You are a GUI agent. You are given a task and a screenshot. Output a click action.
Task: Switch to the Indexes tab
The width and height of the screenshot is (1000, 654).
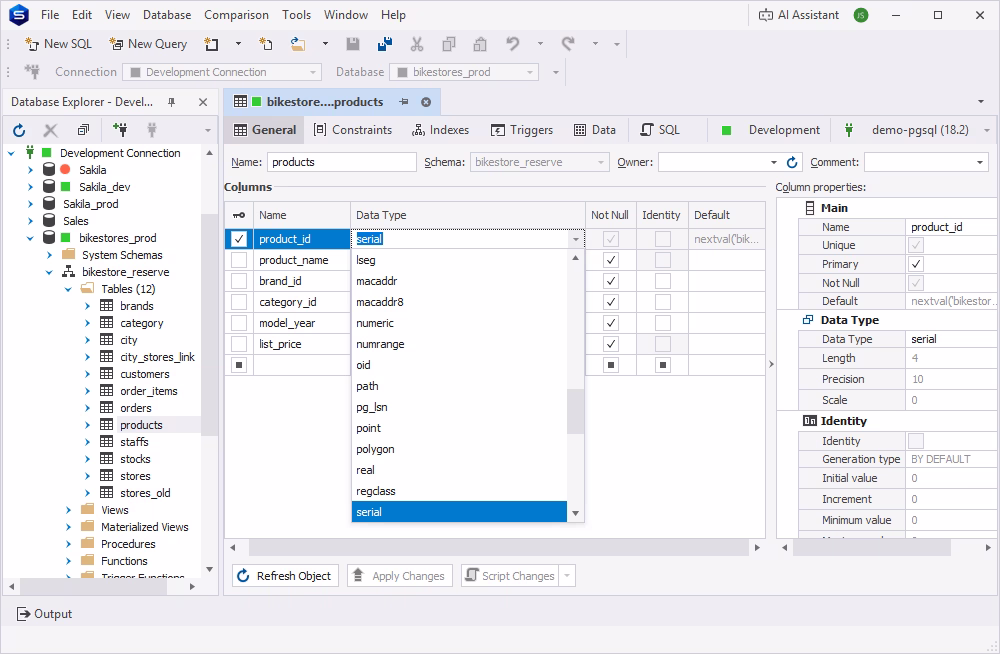(x=441, y=130)
